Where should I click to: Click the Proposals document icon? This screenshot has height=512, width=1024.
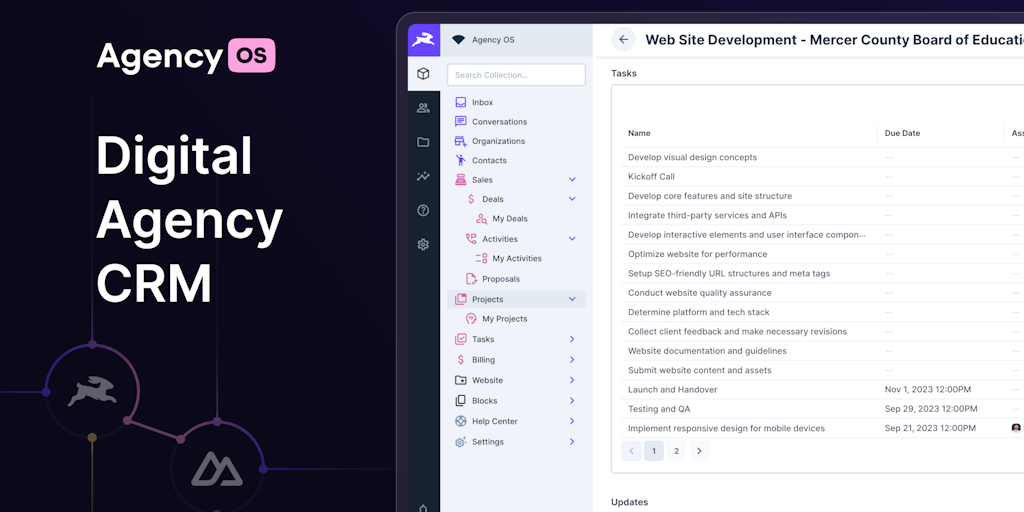pyautogui.click(x=471, y=279)
